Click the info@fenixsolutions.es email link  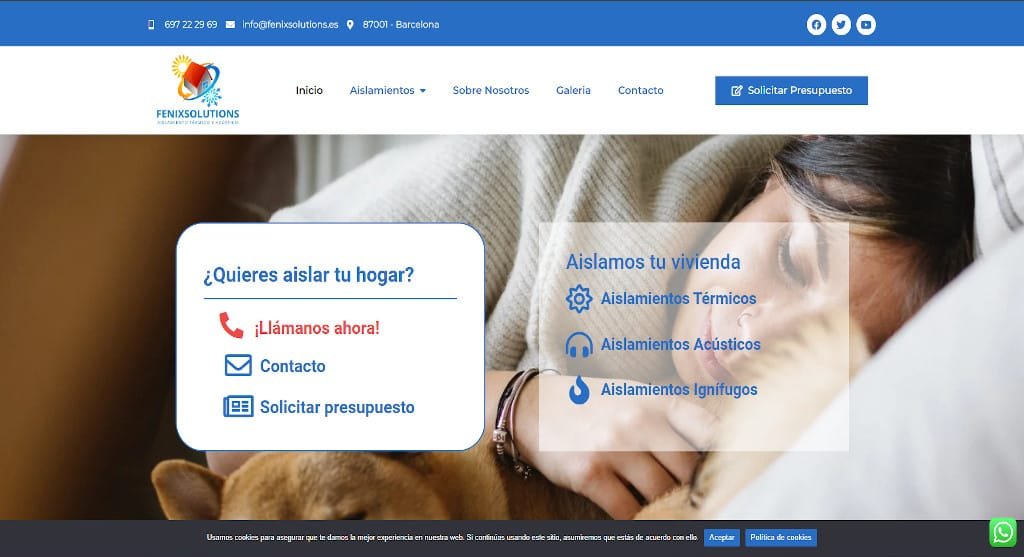point(290,25)
